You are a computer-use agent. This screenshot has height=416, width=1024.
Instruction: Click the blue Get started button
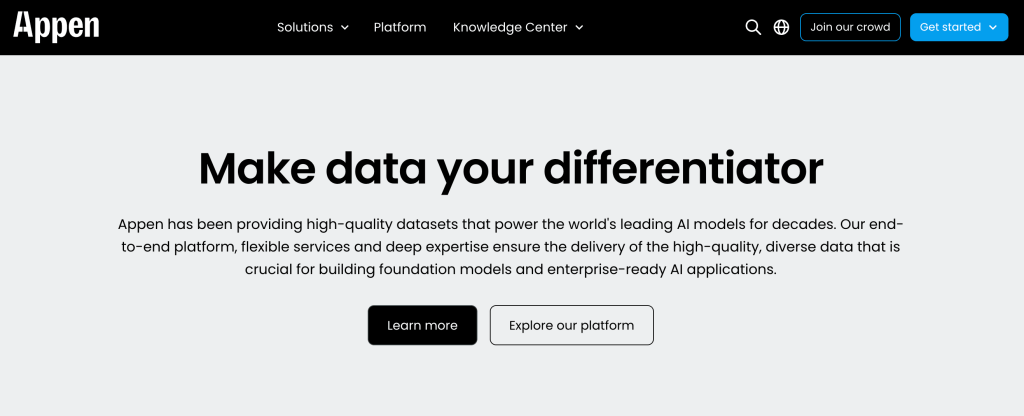tap(950, 27)
